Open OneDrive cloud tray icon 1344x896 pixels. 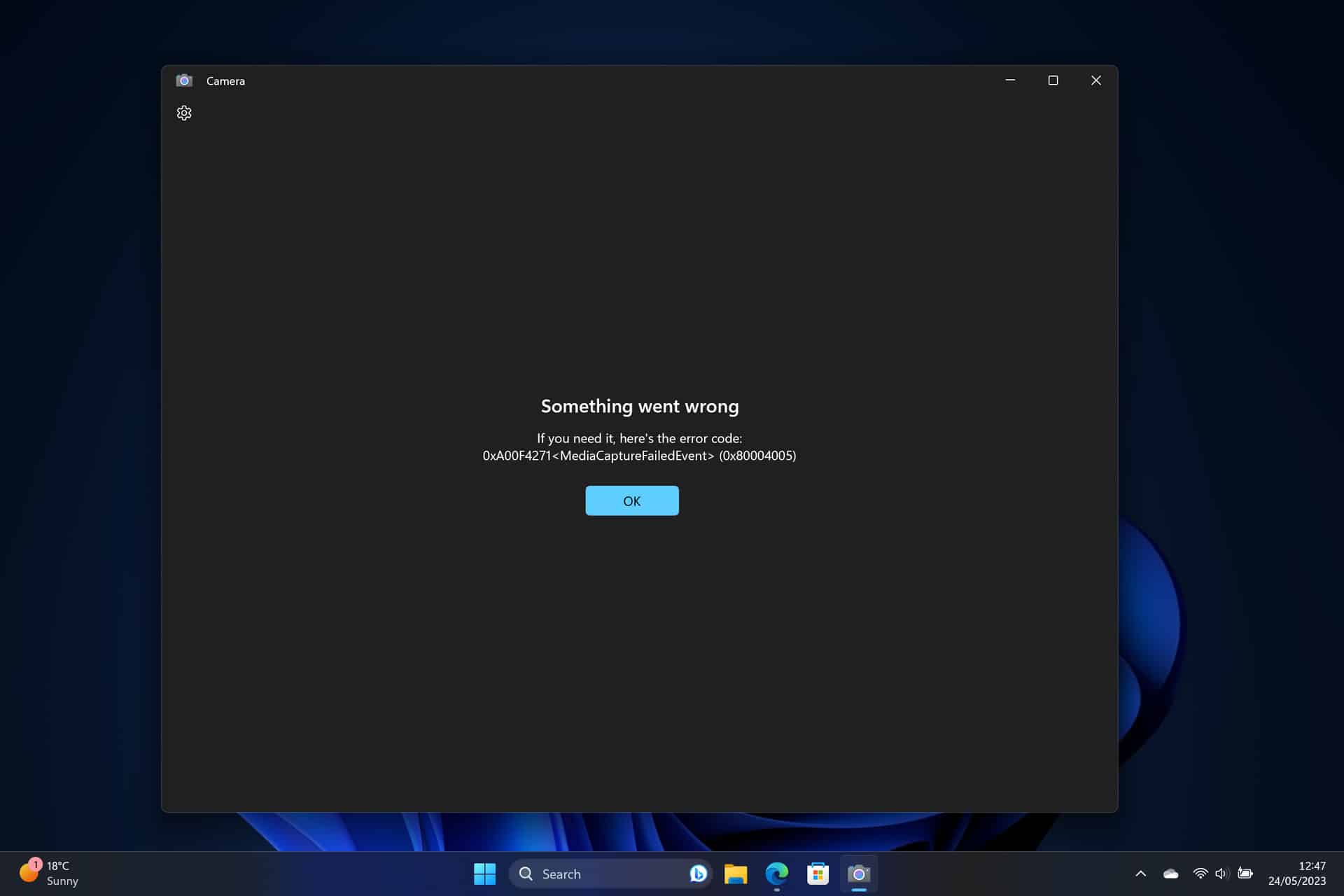pyautogui.click(x=1170, y=874)
